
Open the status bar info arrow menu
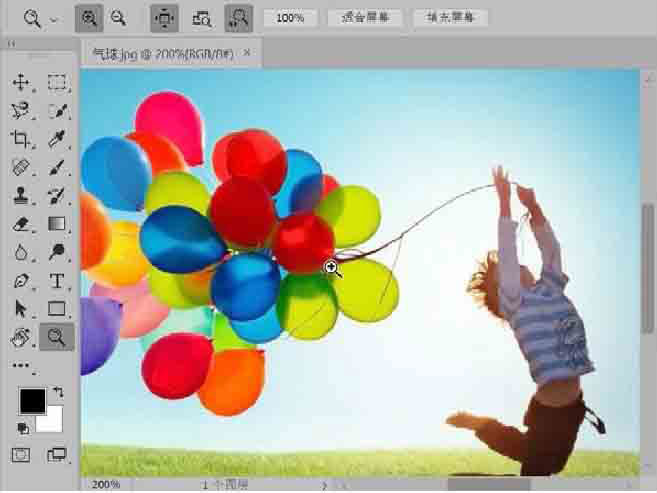(x=324, y=485)
